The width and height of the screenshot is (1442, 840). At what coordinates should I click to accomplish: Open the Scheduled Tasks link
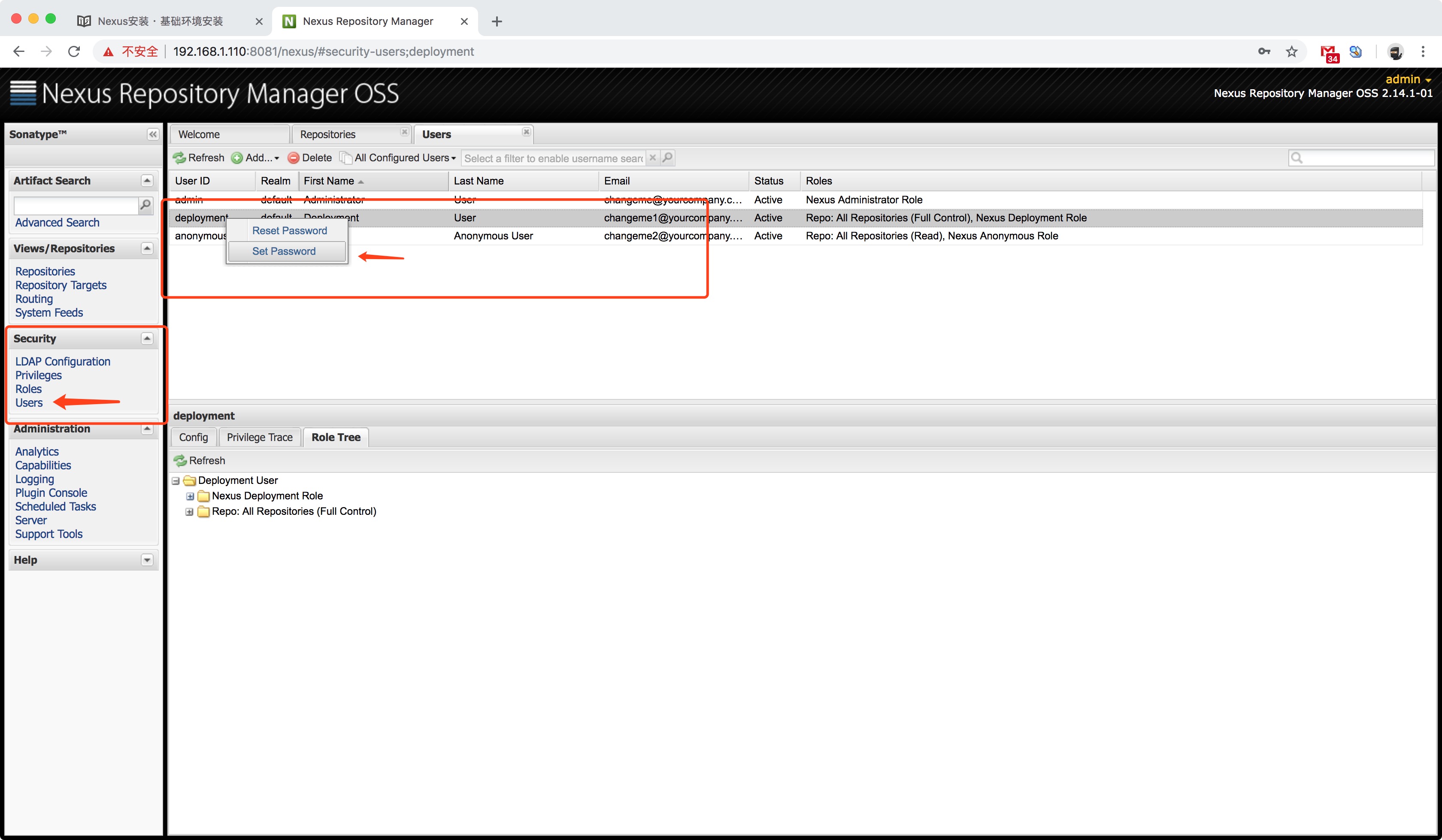55,506
